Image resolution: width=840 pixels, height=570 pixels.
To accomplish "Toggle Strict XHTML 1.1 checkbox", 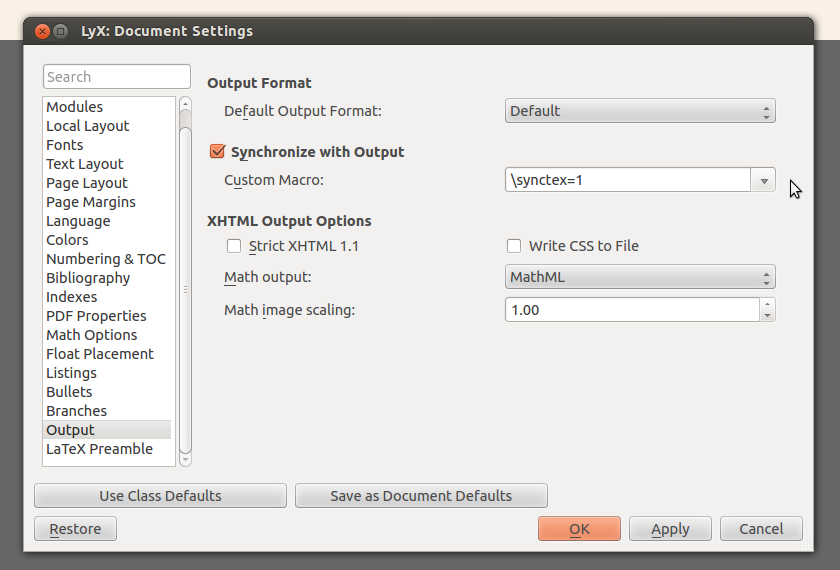I will pyautogui.click(x=234, y=246).
